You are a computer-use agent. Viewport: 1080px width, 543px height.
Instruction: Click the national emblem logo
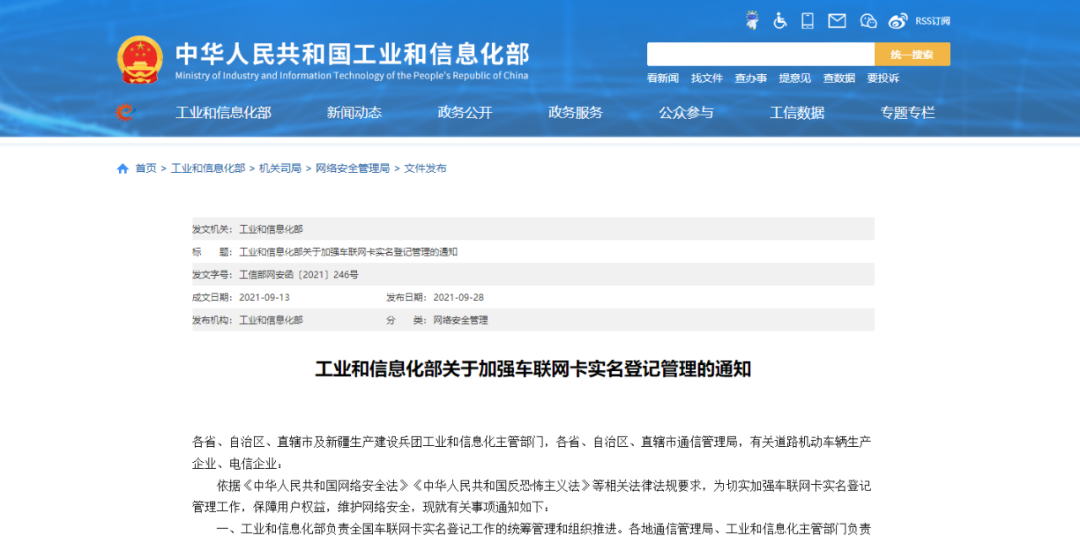click(x=140, y=61)
